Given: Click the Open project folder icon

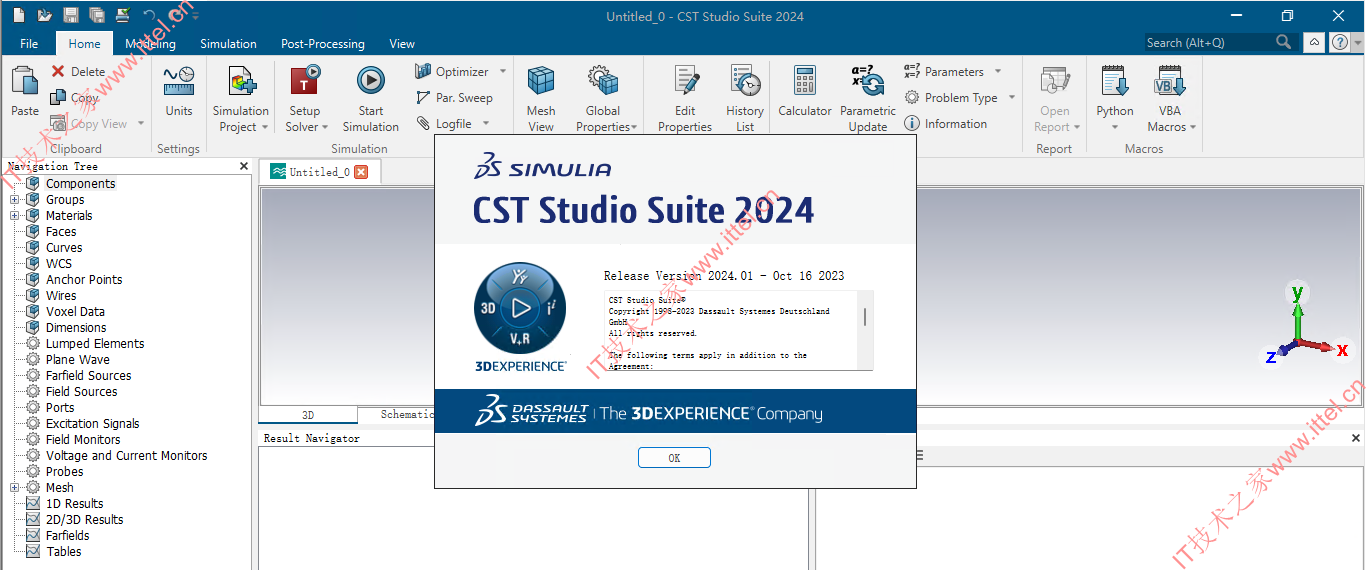Looking at the screenshot, I should [45, 15].
